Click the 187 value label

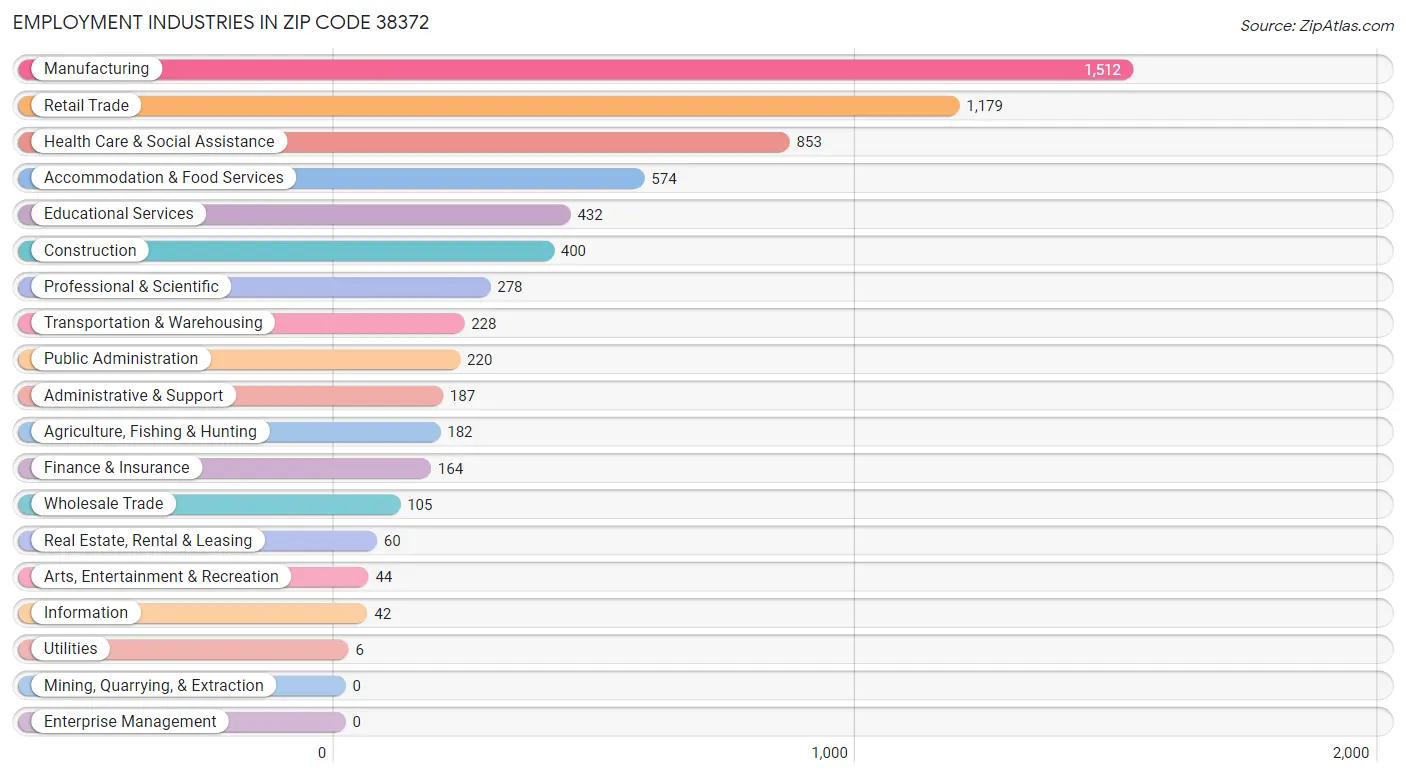462,396
